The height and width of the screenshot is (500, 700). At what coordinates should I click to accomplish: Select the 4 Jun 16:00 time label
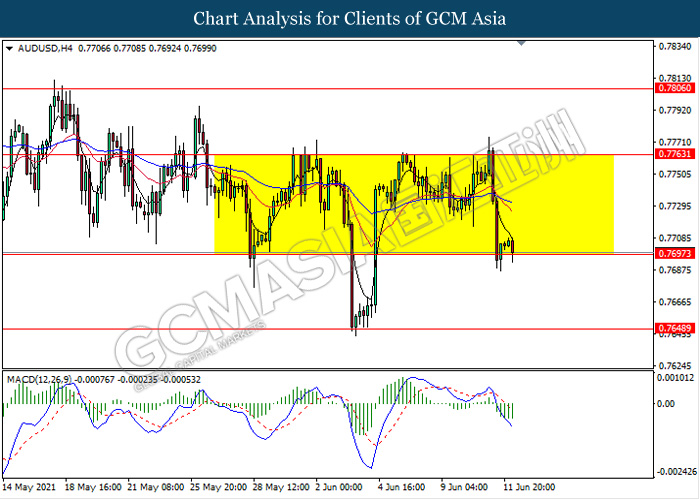click(401, 487)
